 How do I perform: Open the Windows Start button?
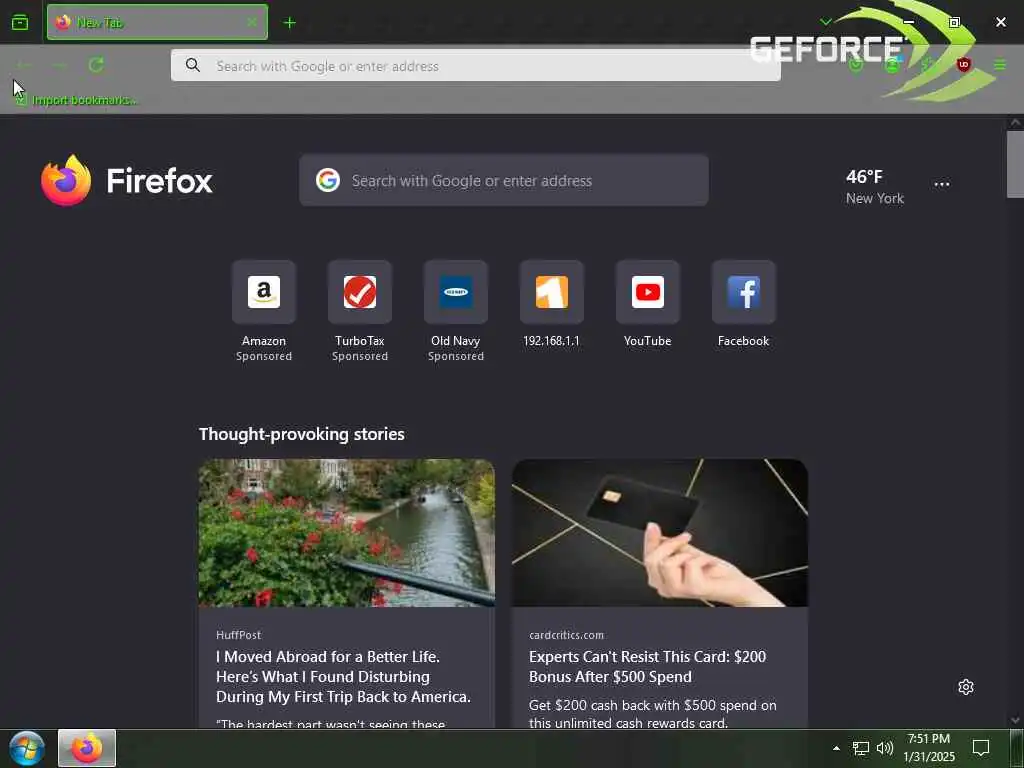pos(27,748)
